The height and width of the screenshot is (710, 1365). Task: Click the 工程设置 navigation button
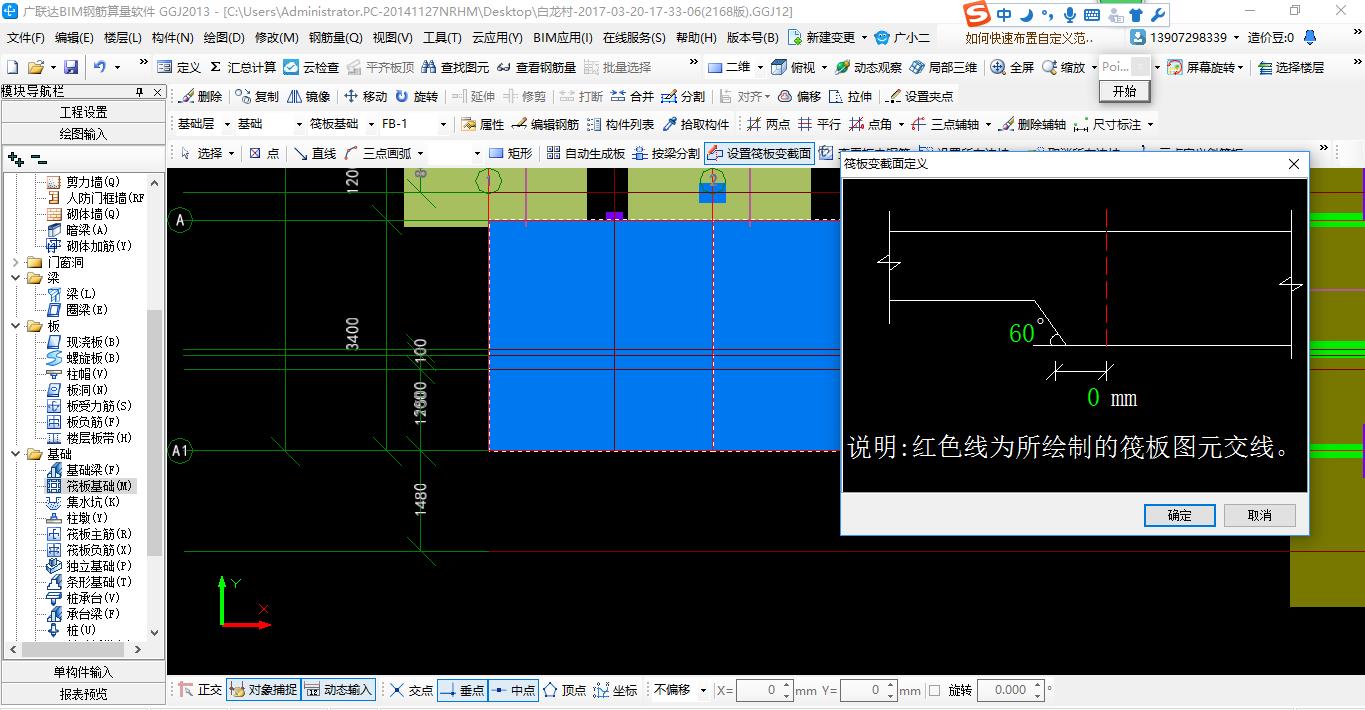point(83,112)
